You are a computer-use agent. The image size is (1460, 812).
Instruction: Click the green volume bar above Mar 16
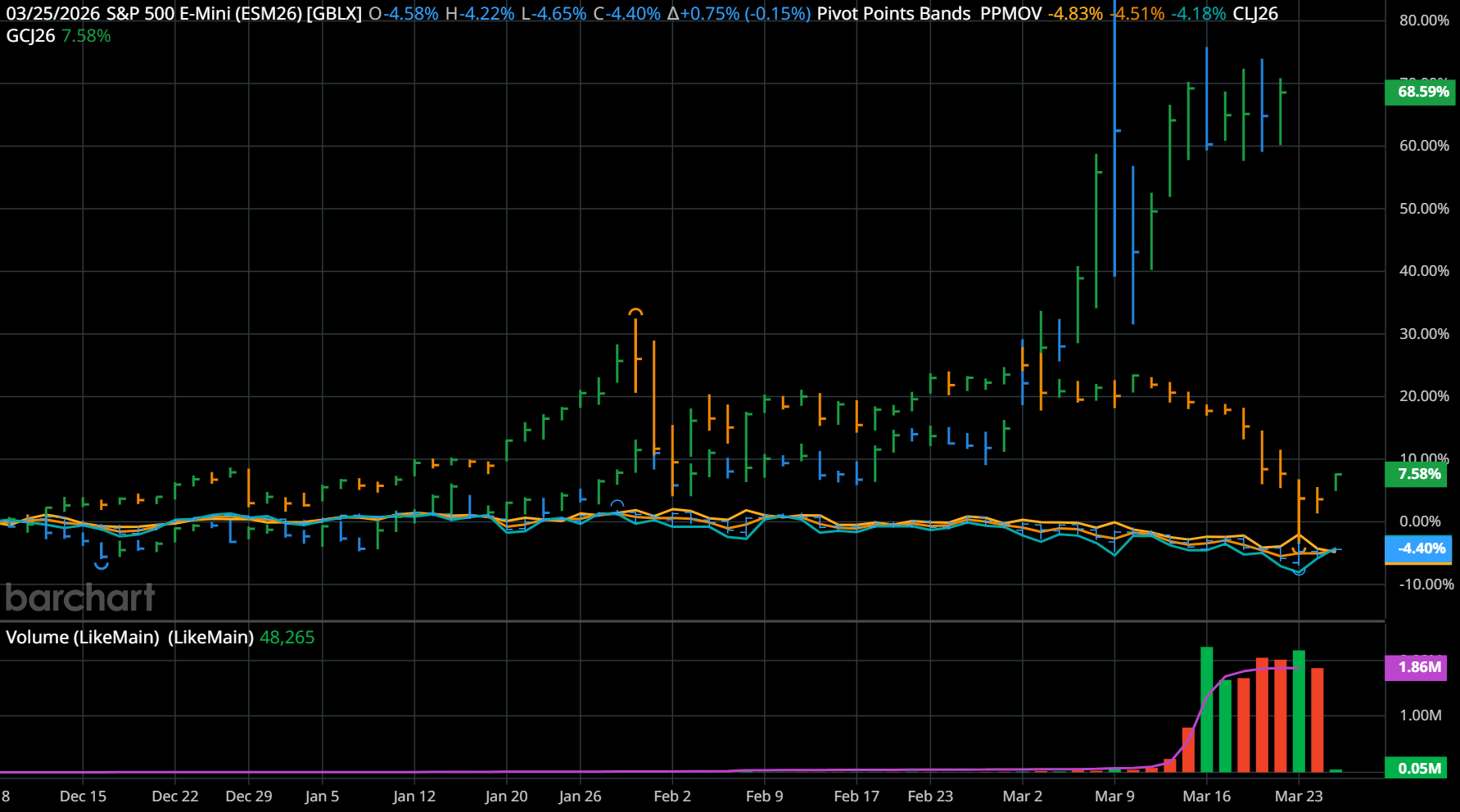coord(1207,710)
